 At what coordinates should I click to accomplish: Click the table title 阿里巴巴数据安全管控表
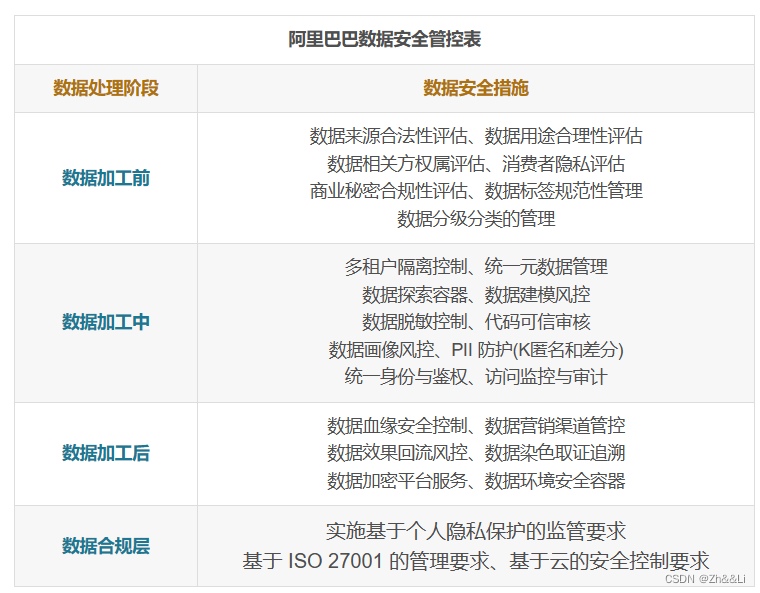tap(384, 39)
